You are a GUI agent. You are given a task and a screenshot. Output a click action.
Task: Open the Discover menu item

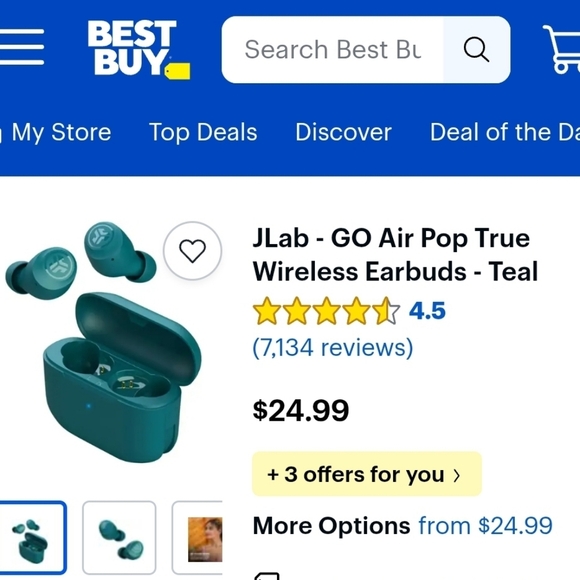343,132
